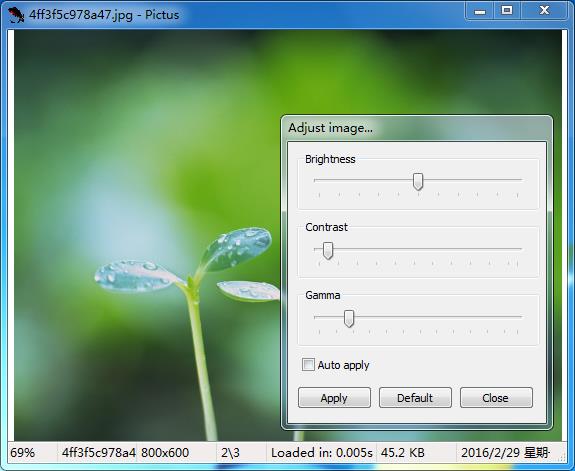
Task: Close the Pictus window with X
Action: click(x=544, y=11)
